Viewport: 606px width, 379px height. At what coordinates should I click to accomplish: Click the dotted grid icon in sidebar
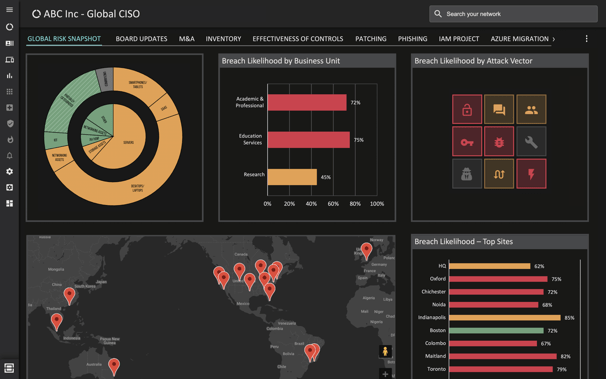(x=9, y=92)
